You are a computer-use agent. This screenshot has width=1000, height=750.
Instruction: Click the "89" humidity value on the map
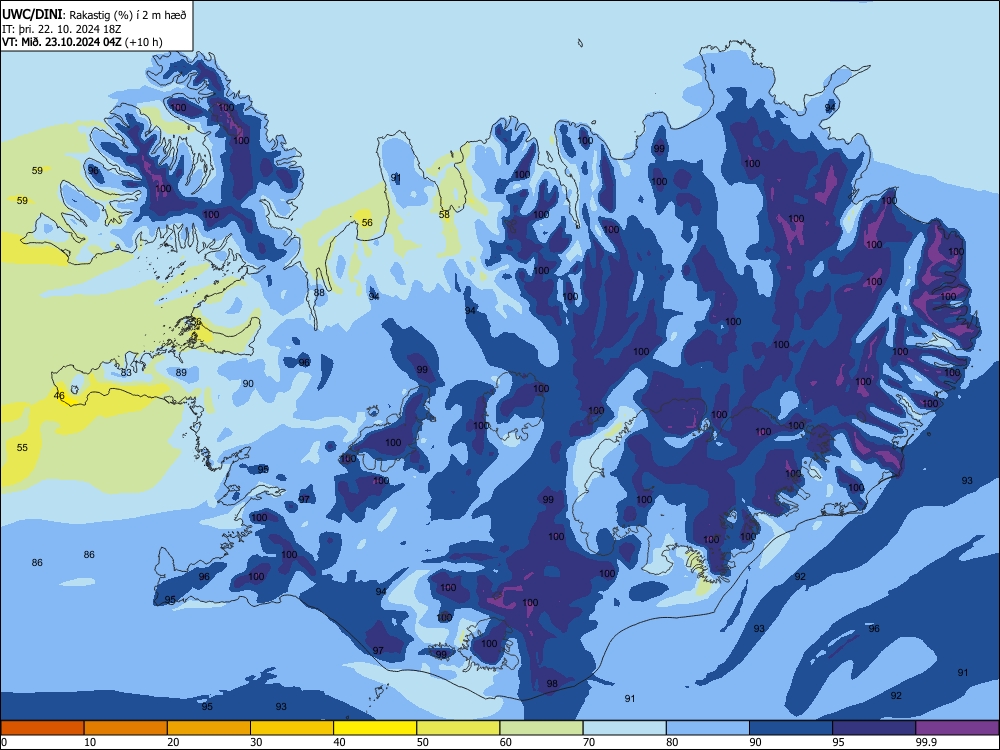[x=181, y=372]
